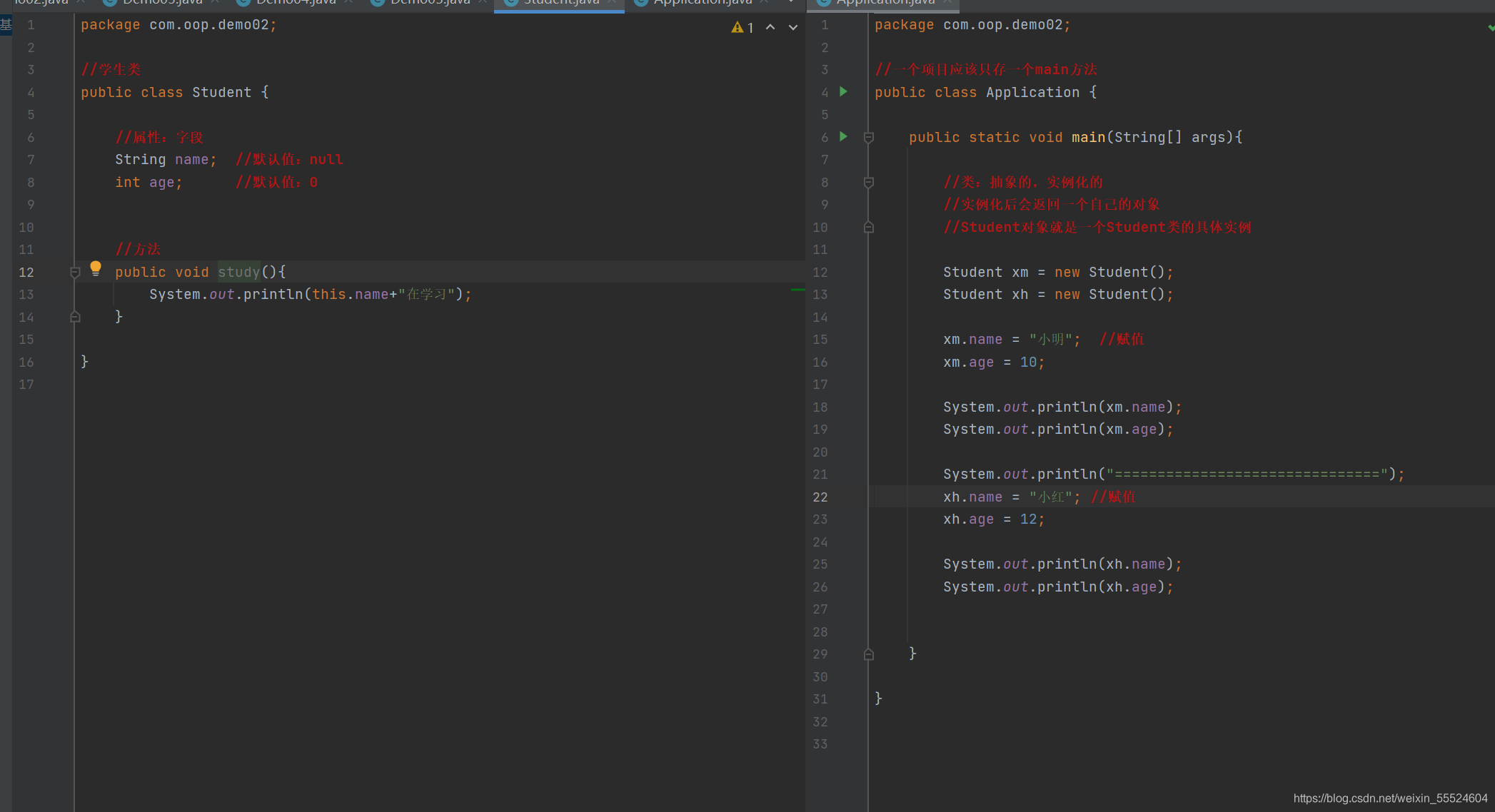Click fold end marker at Student line 14
The width and height of the screenshot is (1495, 812).
click(x=75, y=317)
